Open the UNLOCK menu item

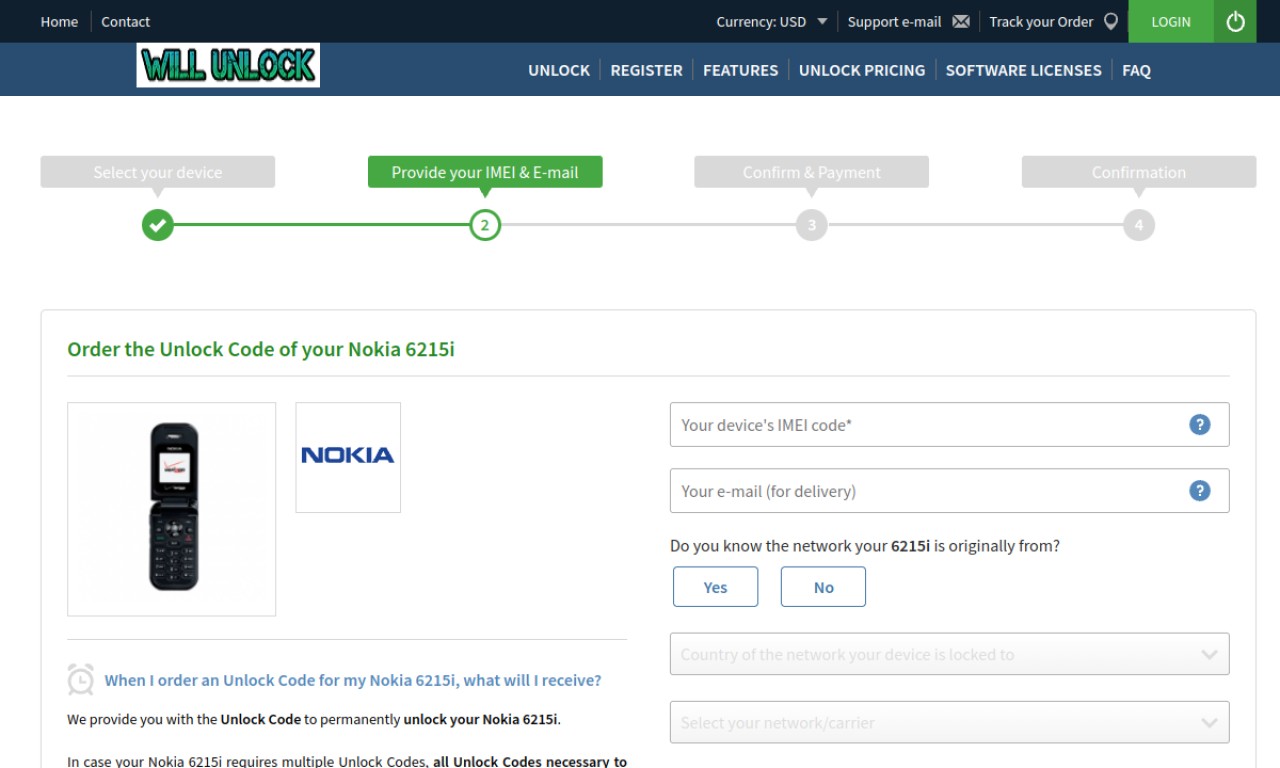pyautogui.click(x=559, y=70)
